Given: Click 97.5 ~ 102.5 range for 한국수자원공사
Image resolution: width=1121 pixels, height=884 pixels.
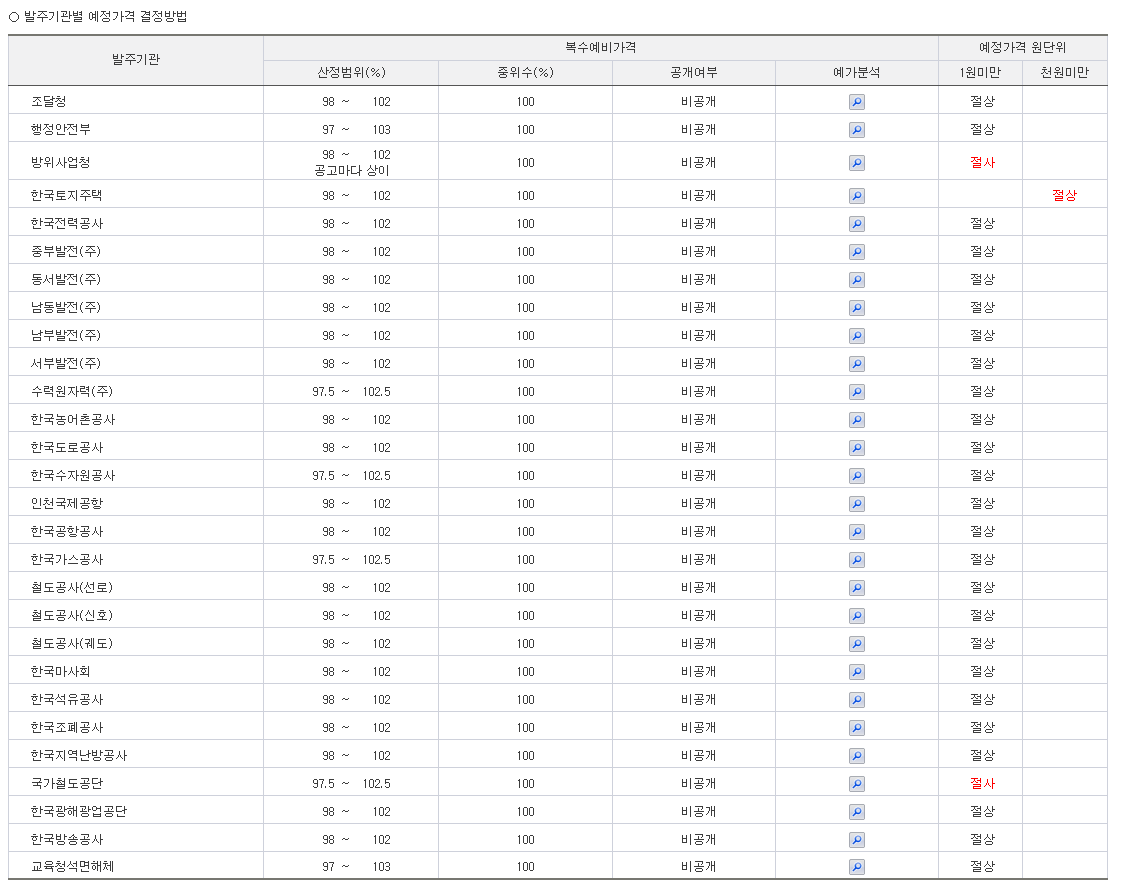Looking at the screenshot, I should (351, 476).
